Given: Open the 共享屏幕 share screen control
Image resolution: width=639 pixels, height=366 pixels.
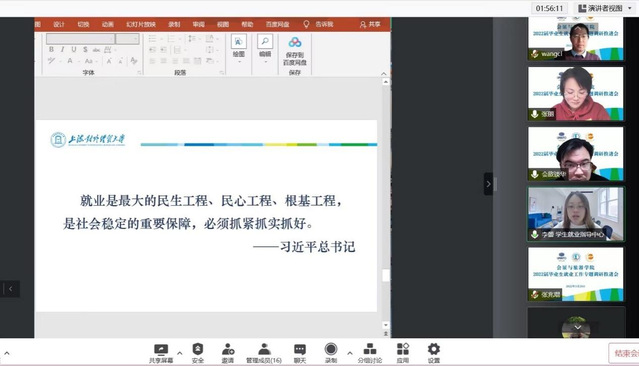Looking at the screenshot, I should tap(161, 353).
